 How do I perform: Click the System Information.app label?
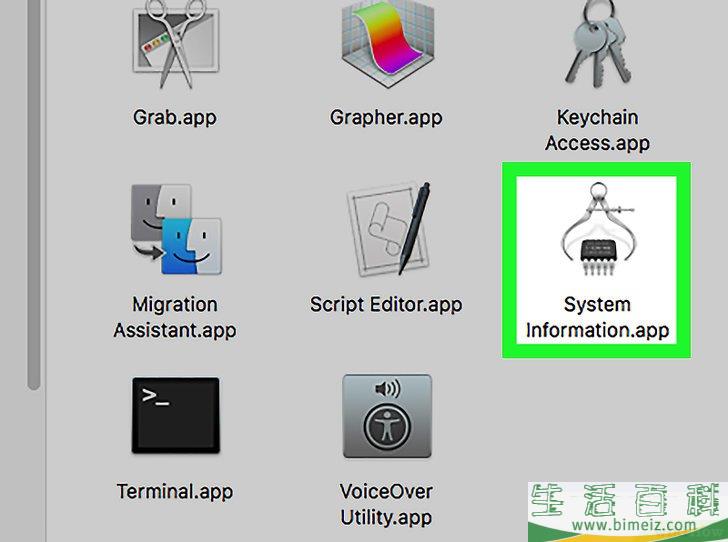(x=598, y=318)
